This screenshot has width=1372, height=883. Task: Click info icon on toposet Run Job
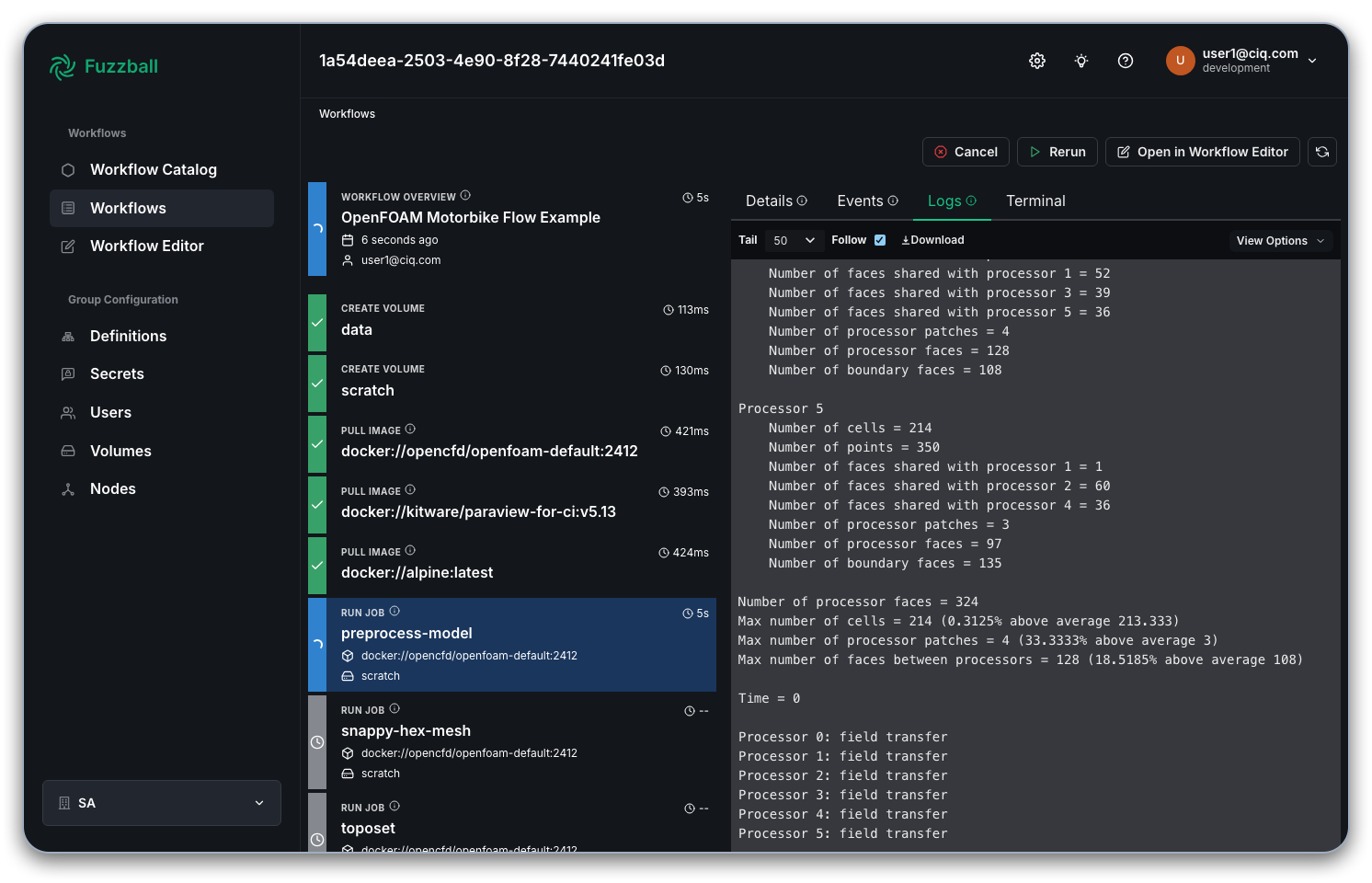394,806
